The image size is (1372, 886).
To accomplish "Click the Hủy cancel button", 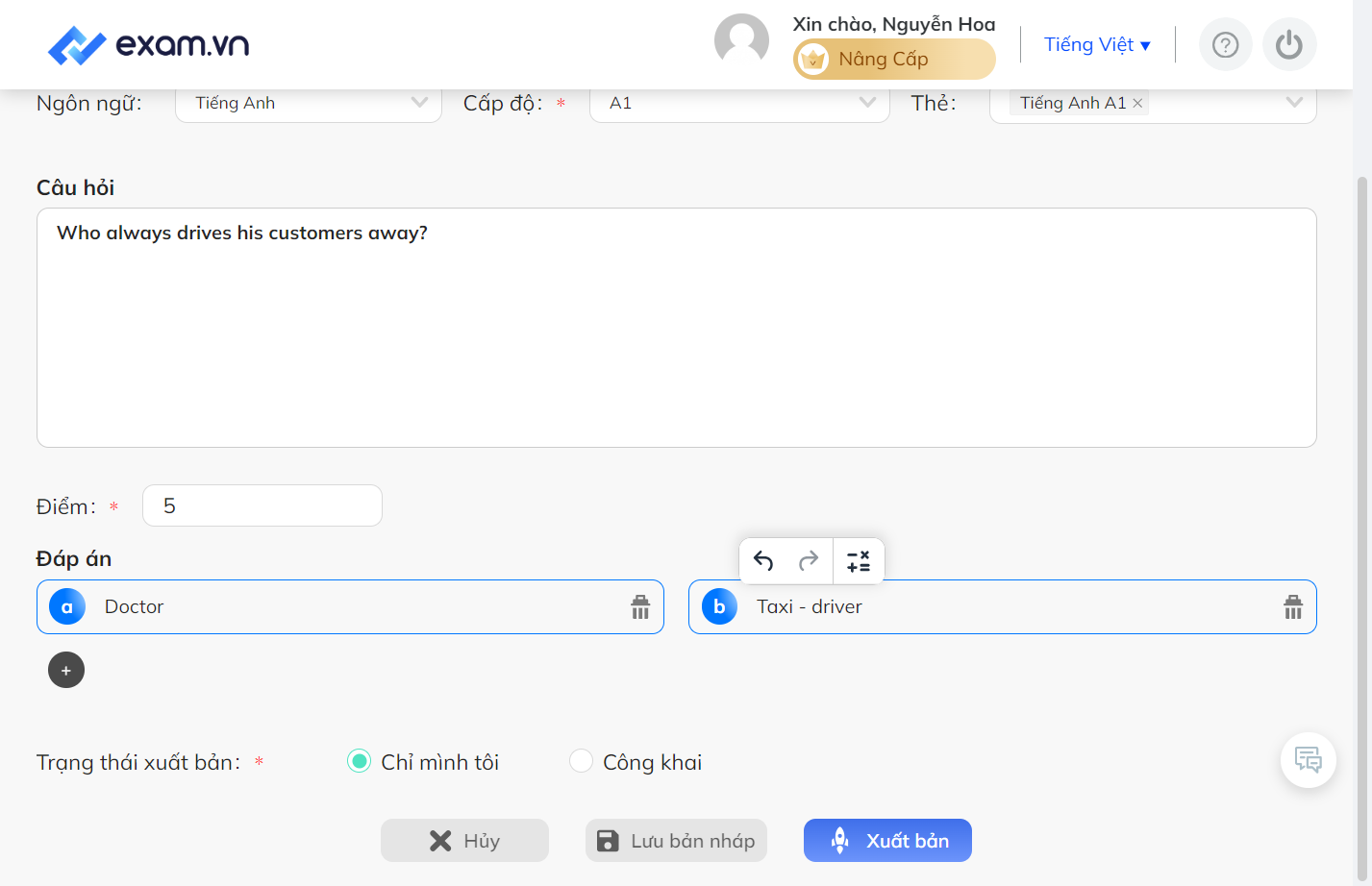I will 464,841.
